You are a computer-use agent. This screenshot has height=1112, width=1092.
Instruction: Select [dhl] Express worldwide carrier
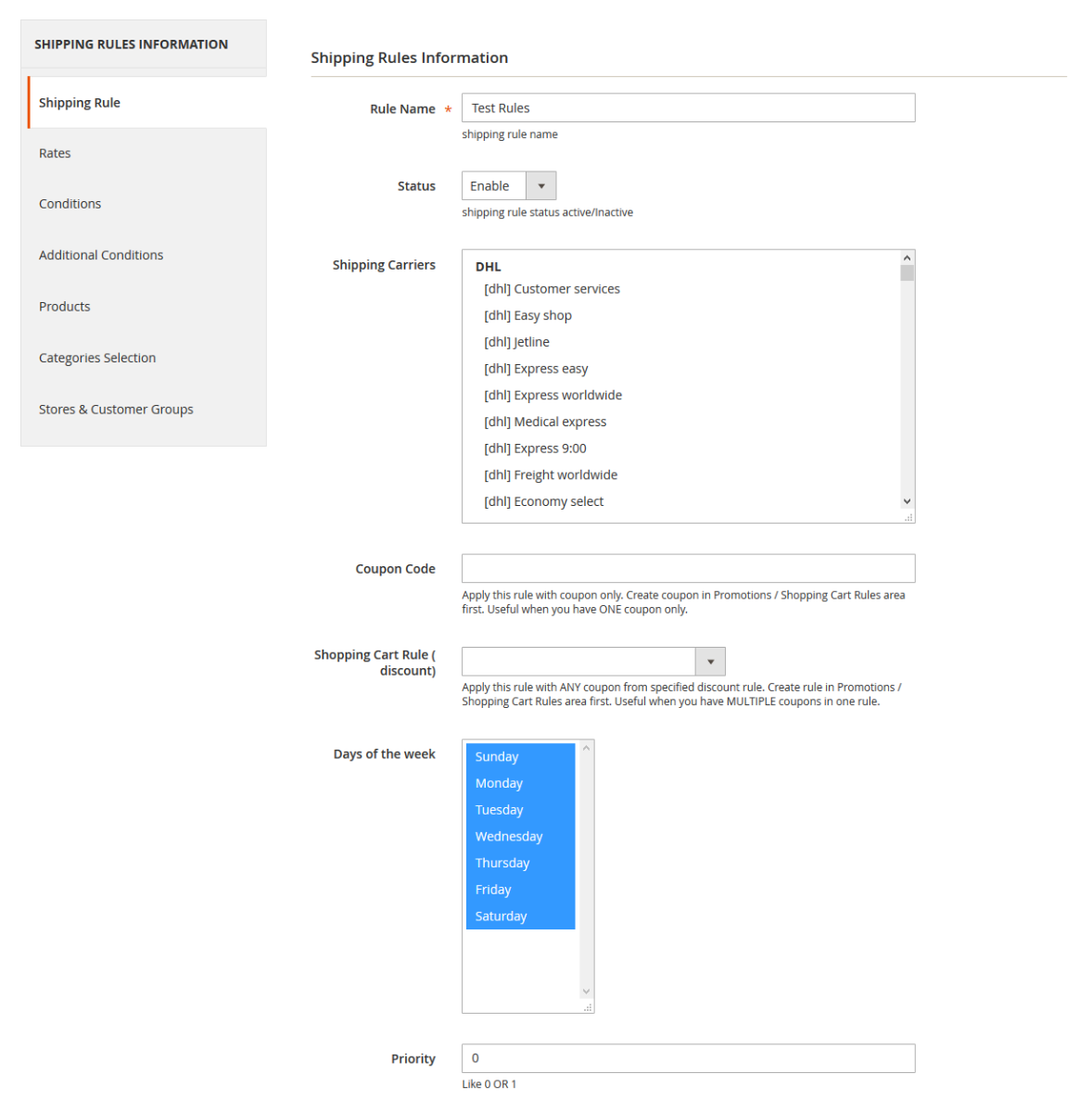click(x=552, y=396)
